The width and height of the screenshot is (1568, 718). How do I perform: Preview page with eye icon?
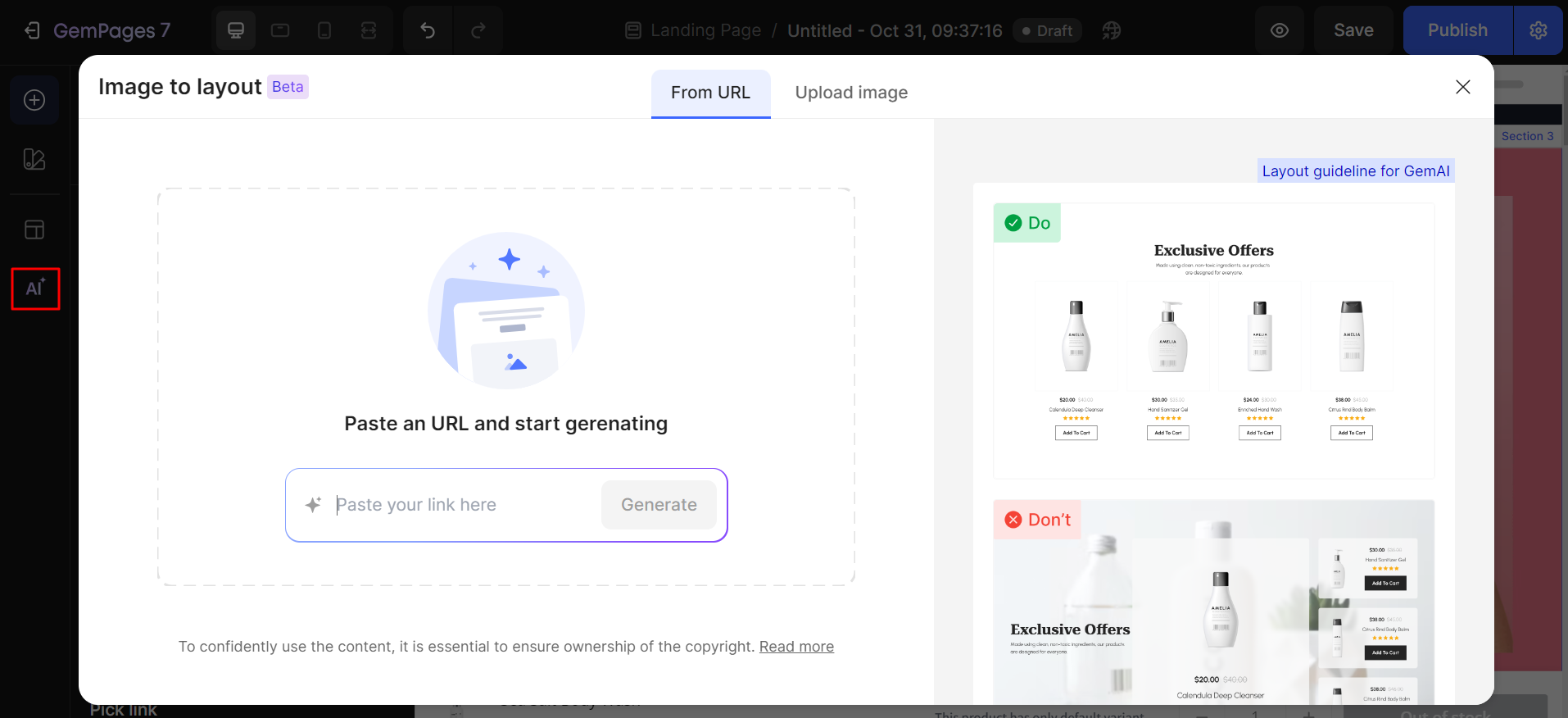click(x=1280, y=30)
